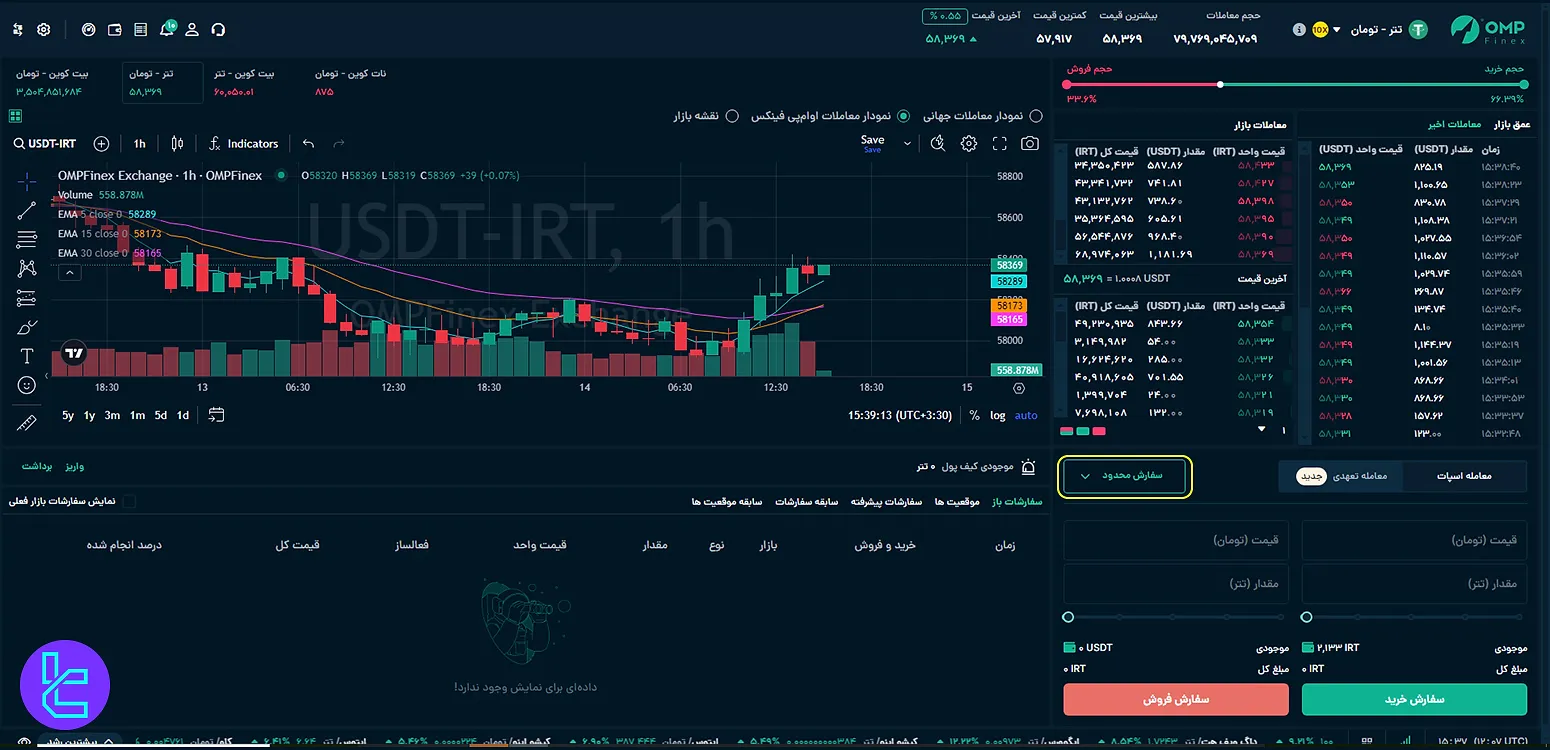Select the ruler measurement tool

tap(27, 423)
